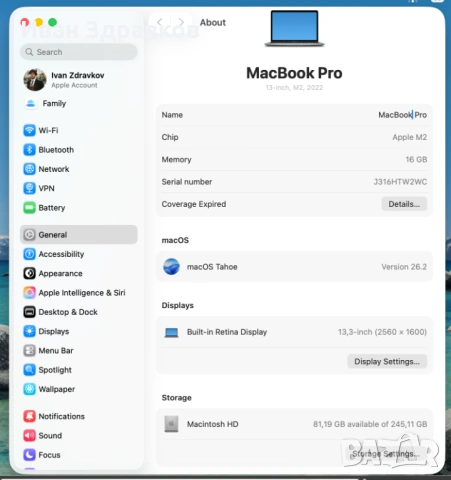Click the macOS Tahoe name text
451x480 pixels.
coord(212,267)
